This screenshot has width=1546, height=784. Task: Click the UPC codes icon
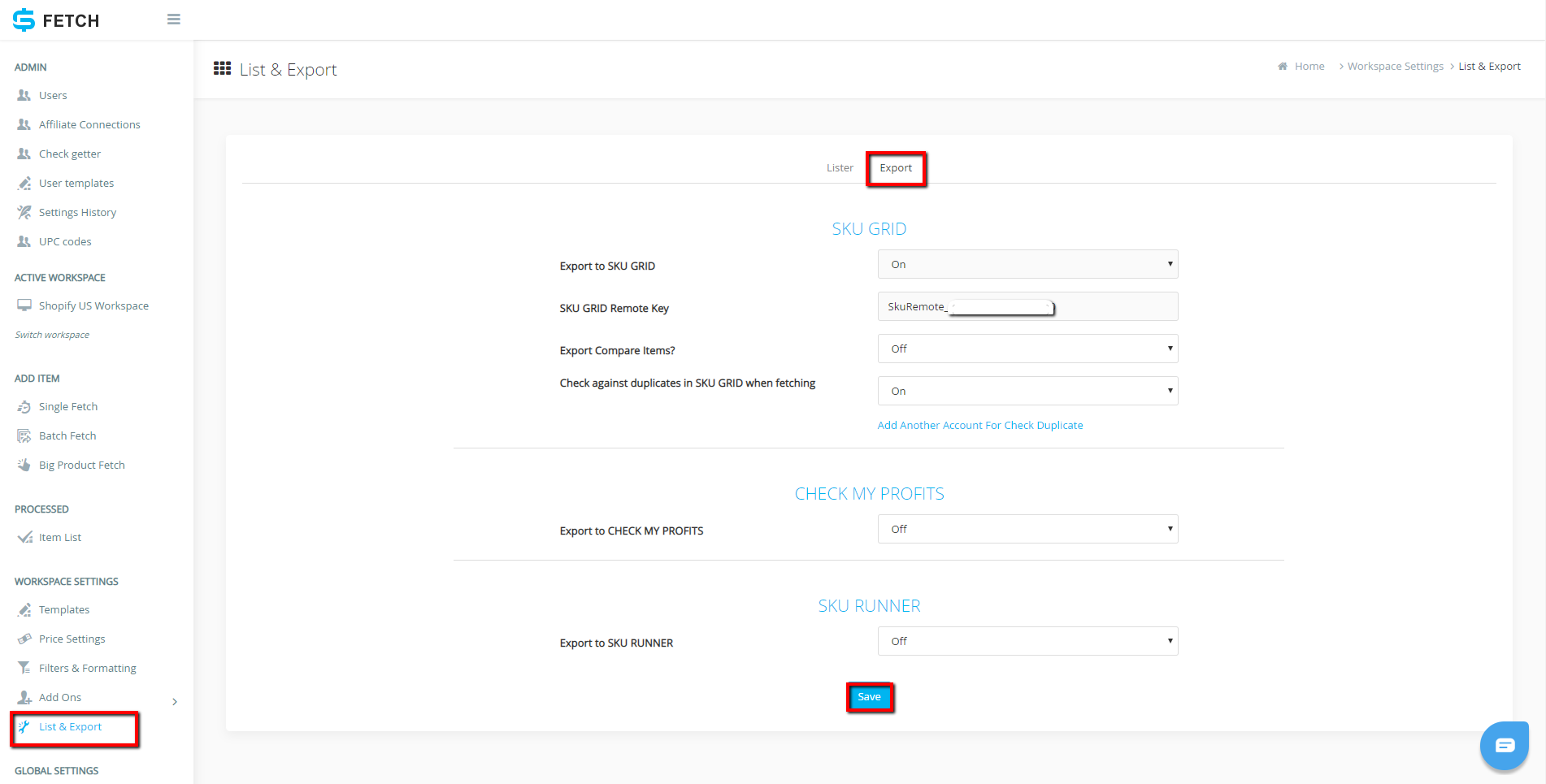coord(24,241)
